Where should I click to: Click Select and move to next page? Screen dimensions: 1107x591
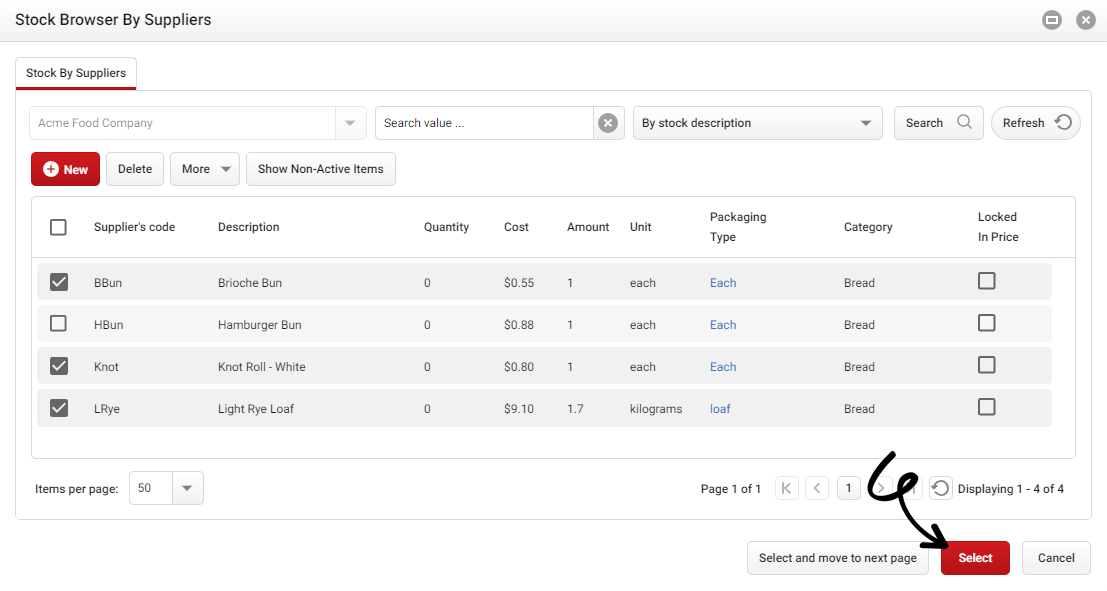[838, 558]
